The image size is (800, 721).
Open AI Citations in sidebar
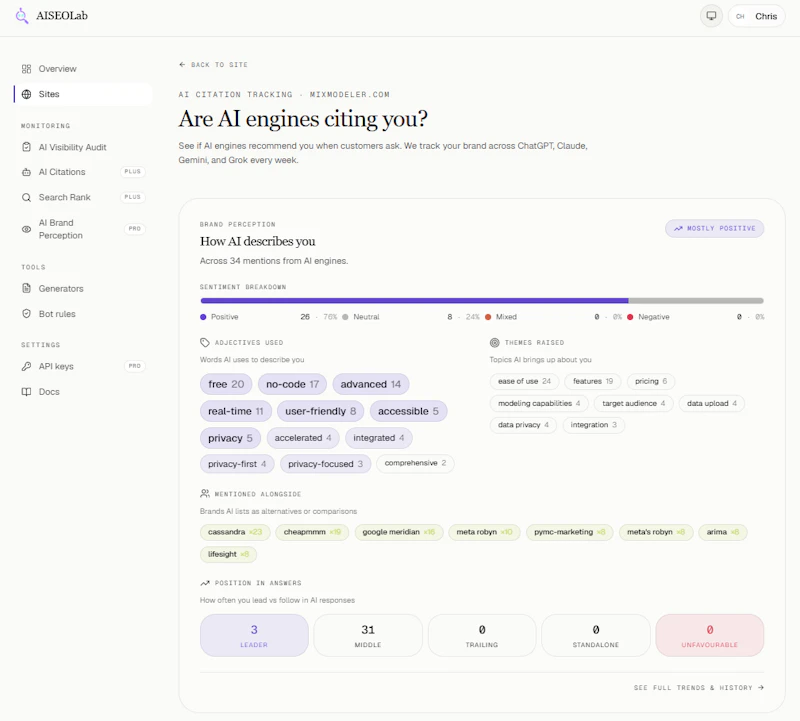point(83,172)
